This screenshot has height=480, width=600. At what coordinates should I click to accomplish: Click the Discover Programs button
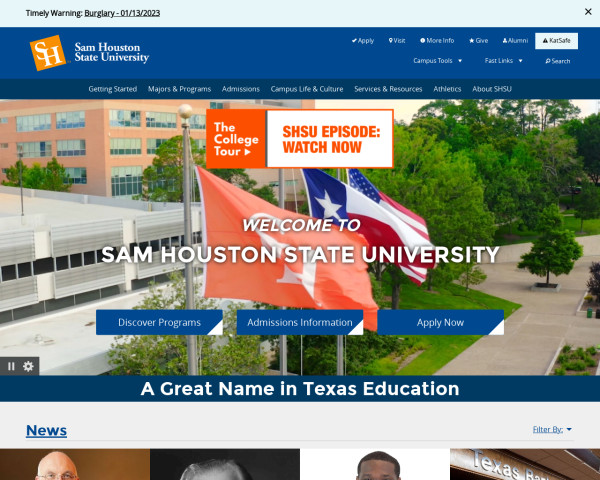(159, 322)
